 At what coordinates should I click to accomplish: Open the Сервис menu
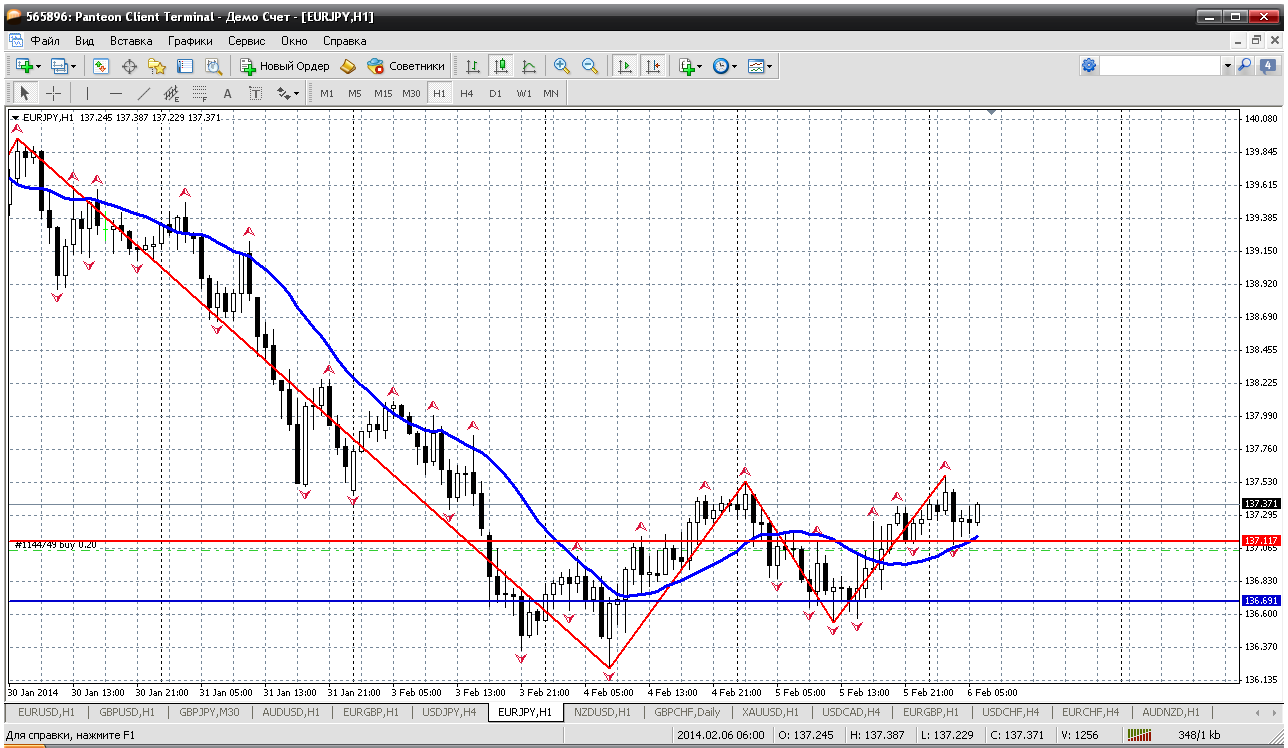(x=246, y=41)
